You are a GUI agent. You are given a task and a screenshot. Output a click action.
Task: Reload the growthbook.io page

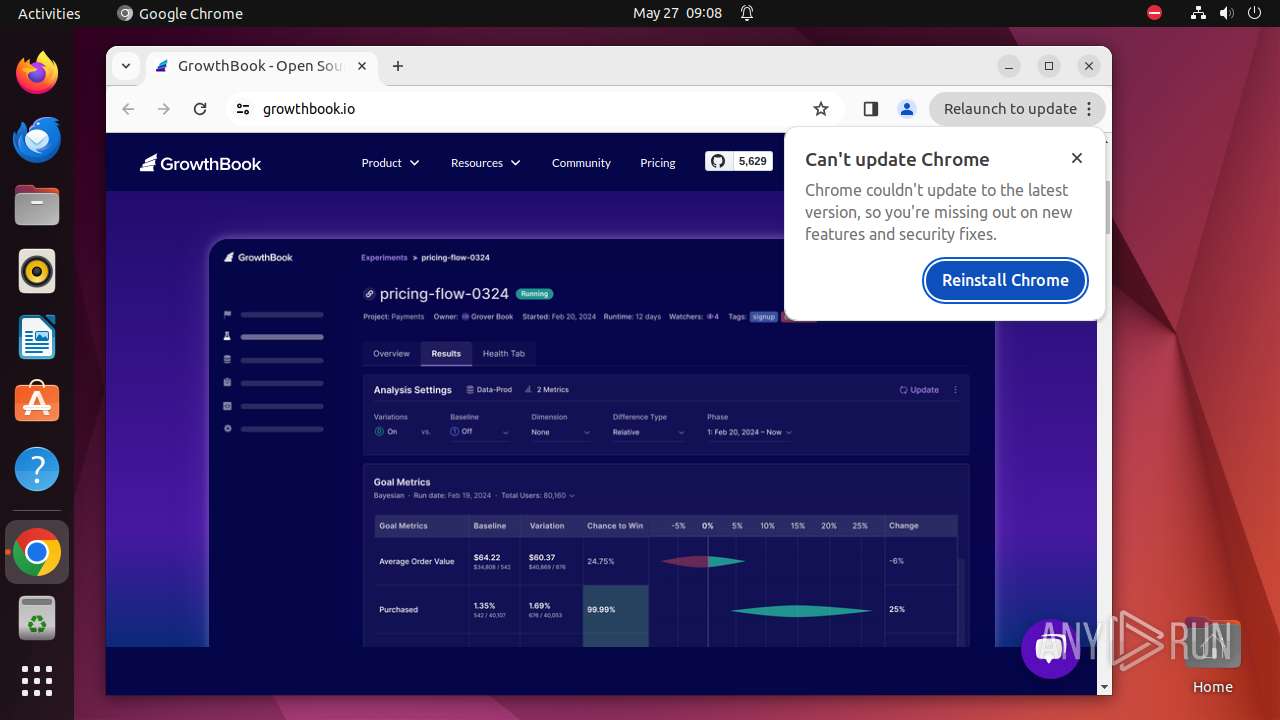coord(200,109)
